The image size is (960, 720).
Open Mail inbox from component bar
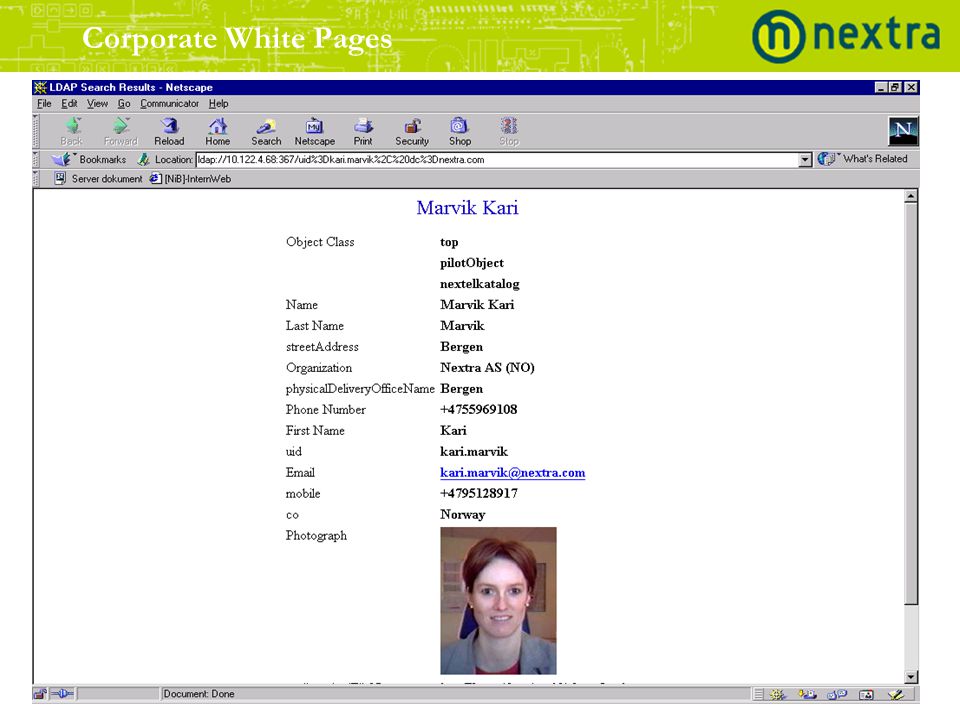pos(807,694)
